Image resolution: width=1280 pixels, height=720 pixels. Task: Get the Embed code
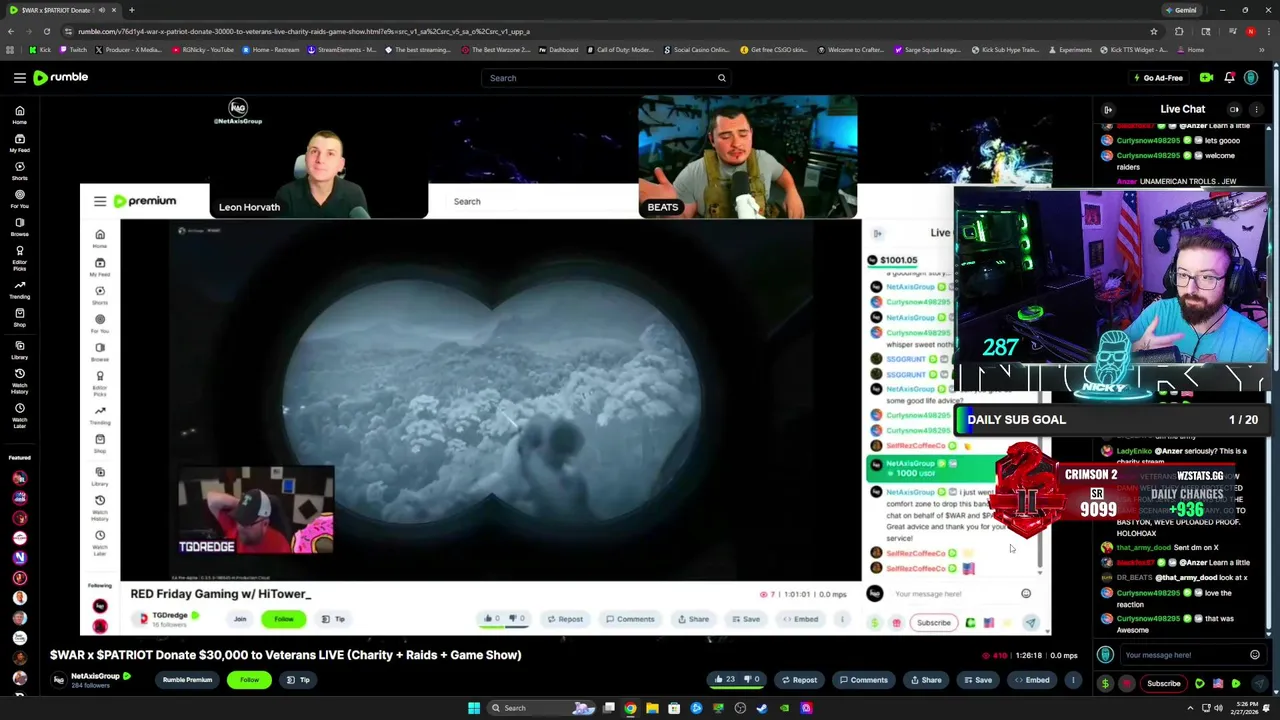(x=1031, y=680)
